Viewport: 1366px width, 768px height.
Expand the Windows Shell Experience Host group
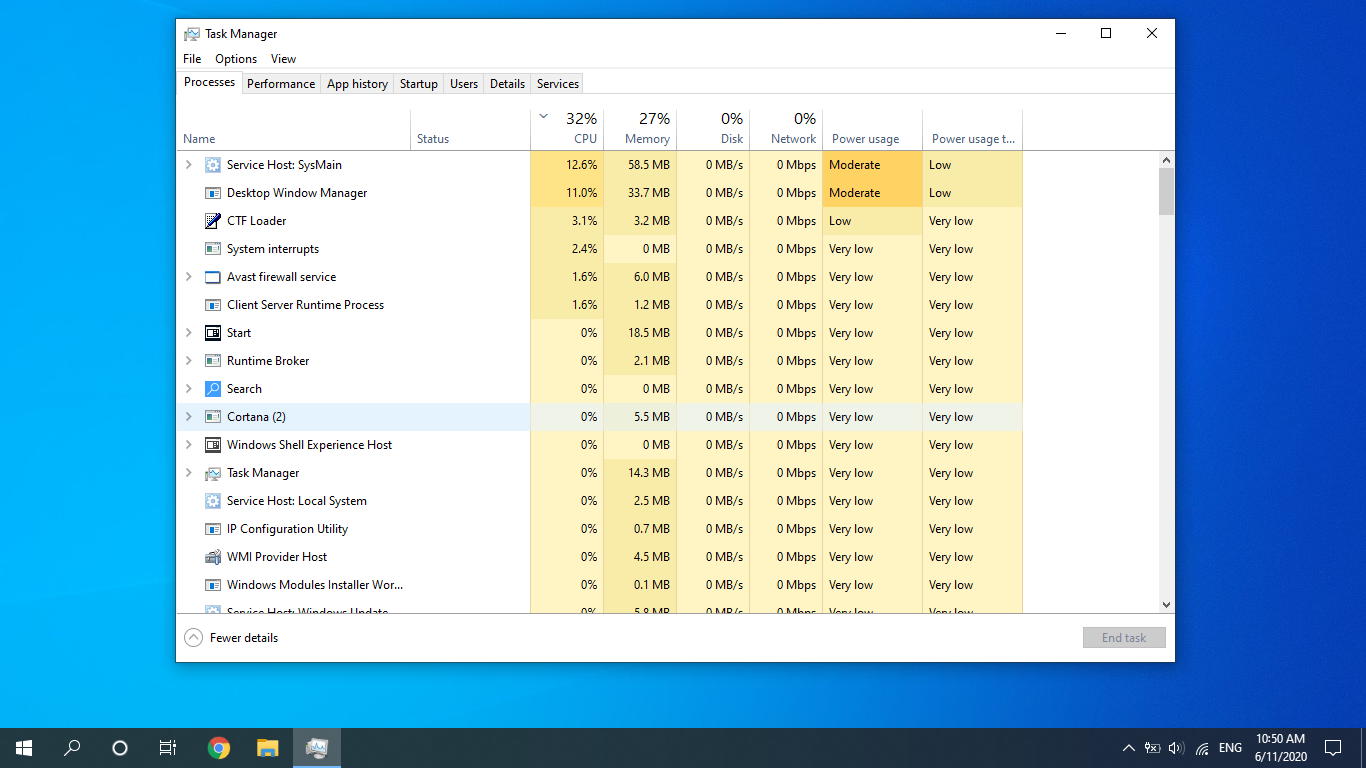pos(189,445)
